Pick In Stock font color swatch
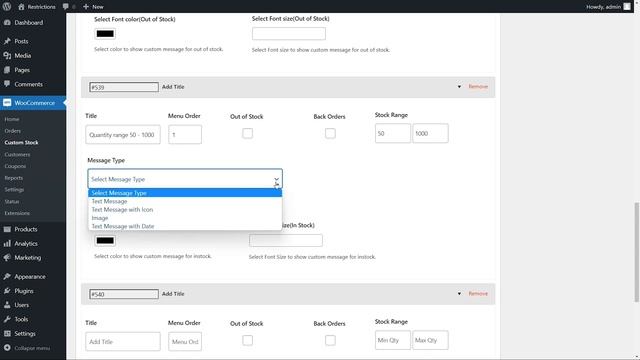The height and width of the screenshot is (360, 640). pos(105,241)
